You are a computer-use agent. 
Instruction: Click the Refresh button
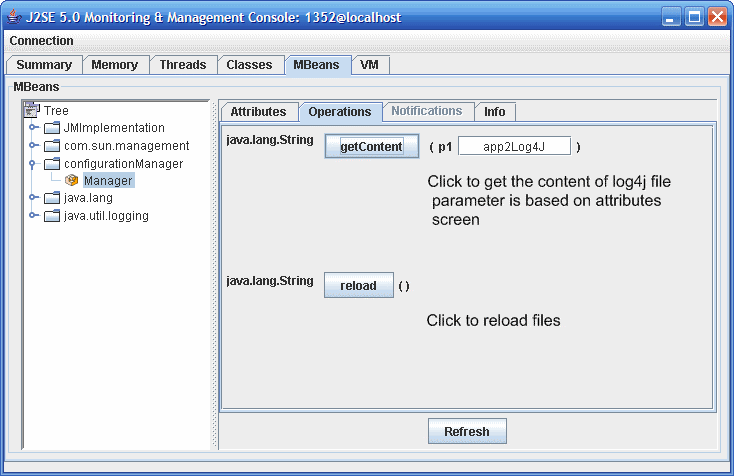467,432
